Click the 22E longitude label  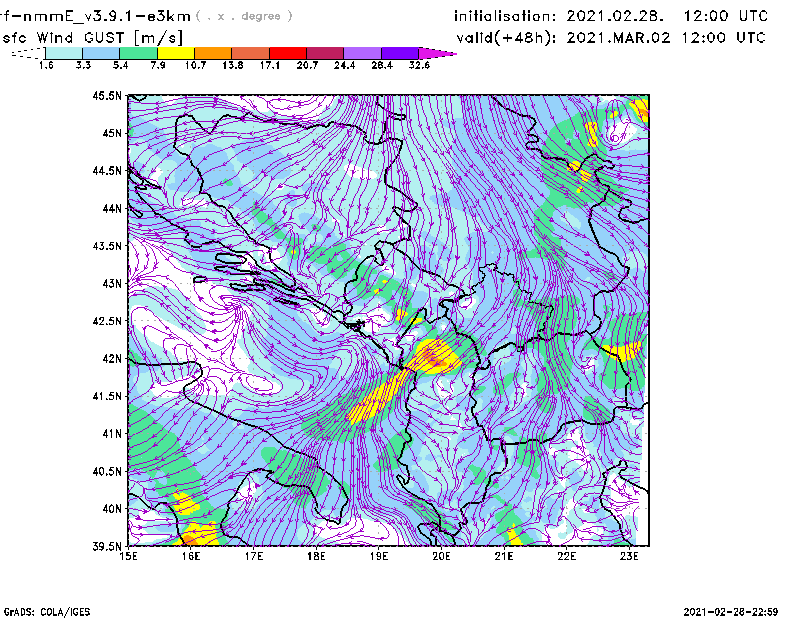click(x=567, y=556)
